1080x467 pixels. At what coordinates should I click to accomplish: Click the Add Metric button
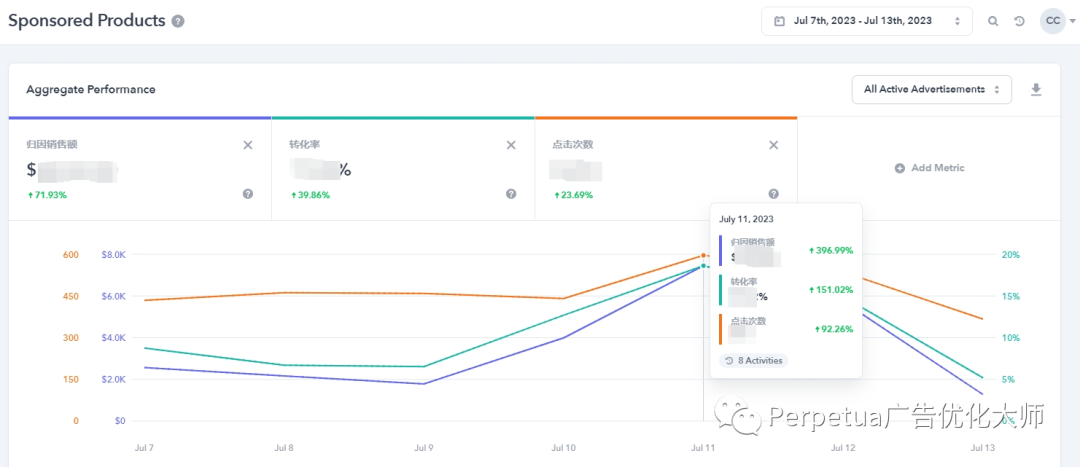click(929, 168)
